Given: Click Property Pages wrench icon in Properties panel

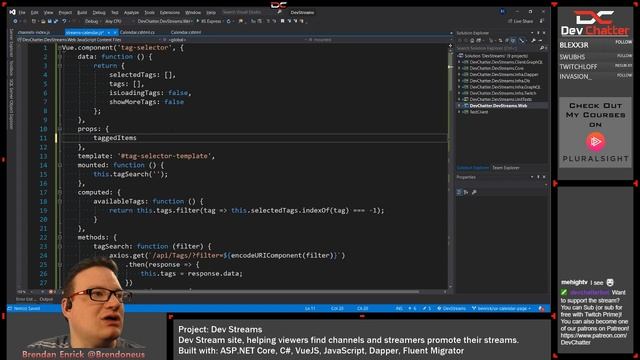Looking at the screenshot, I should pos(474,192).
